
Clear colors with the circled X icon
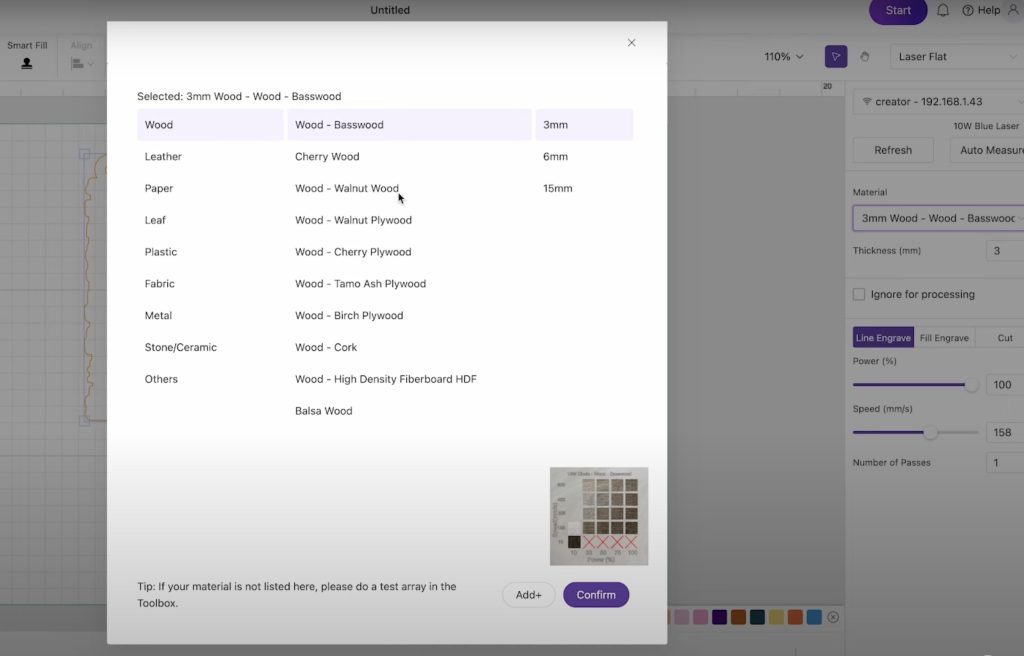(x=833, y=617)
